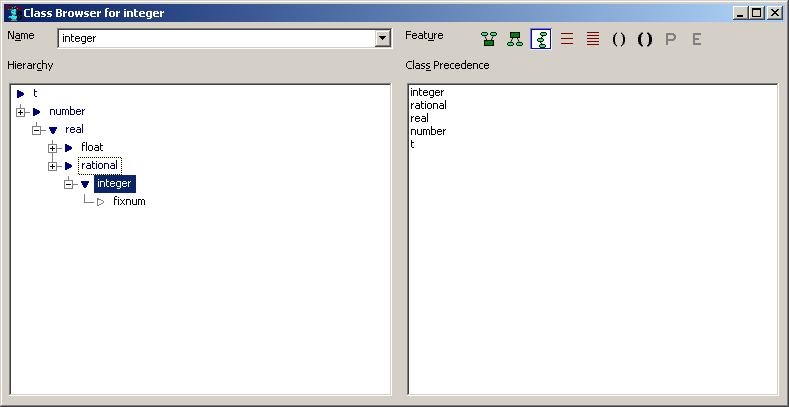Click the red three-line list icon
This screenshot has width=789, height=407.
click(567, 39)
